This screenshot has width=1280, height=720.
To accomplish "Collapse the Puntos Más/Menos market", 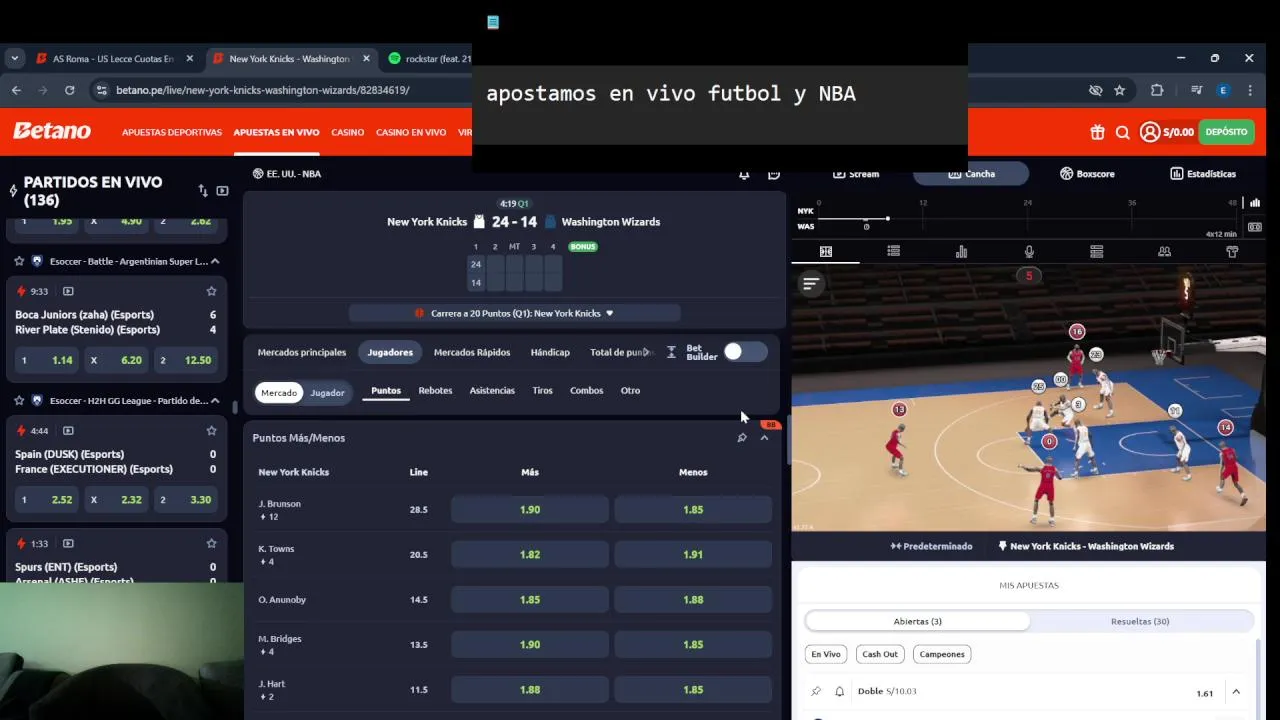I will tap(765, 438).
